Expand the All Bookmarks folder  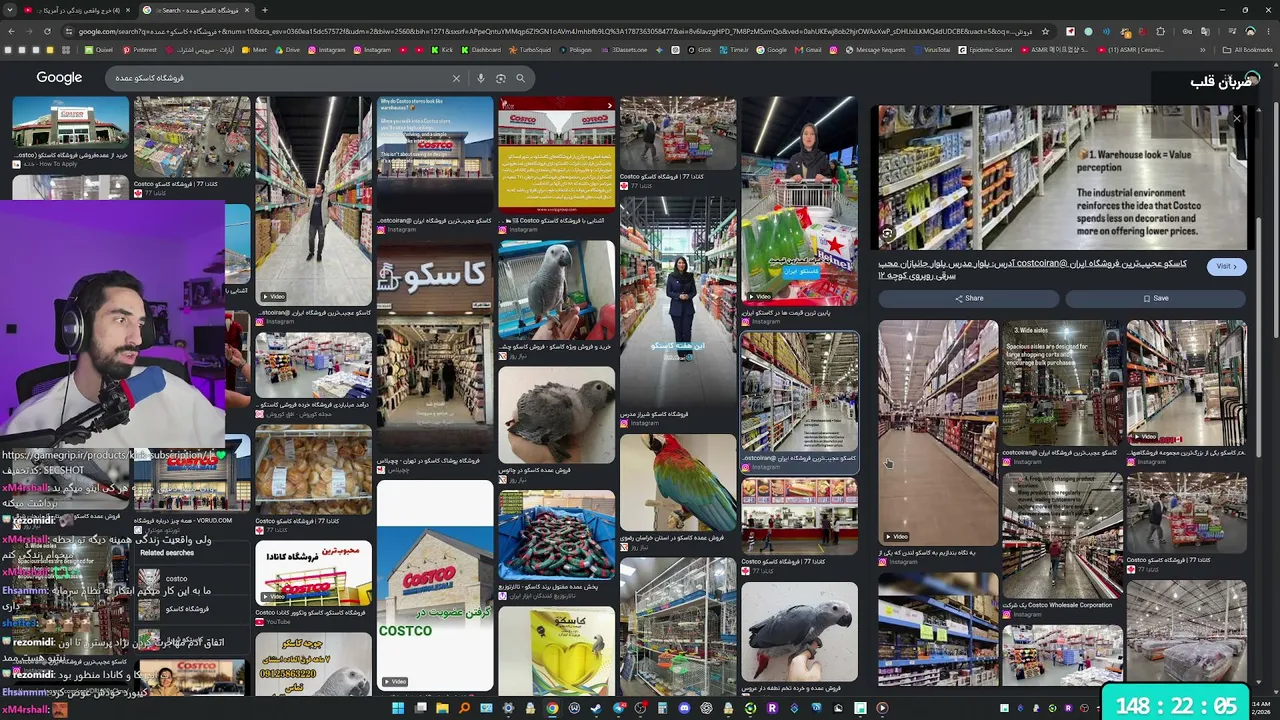[x=1249, y=50]
